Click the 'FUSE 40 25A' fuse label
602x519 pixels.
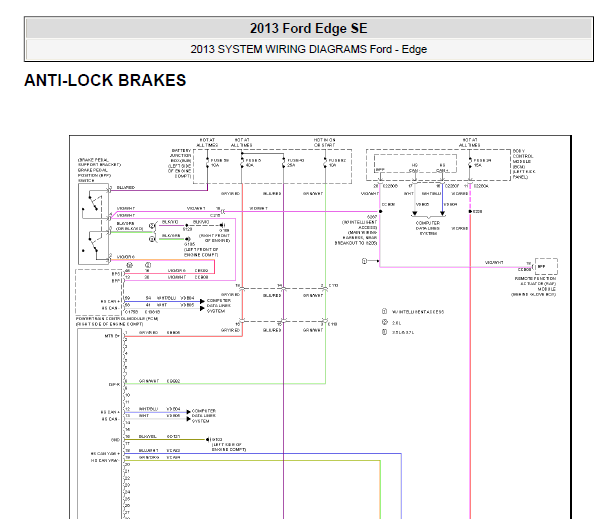[x=295, y=163]
